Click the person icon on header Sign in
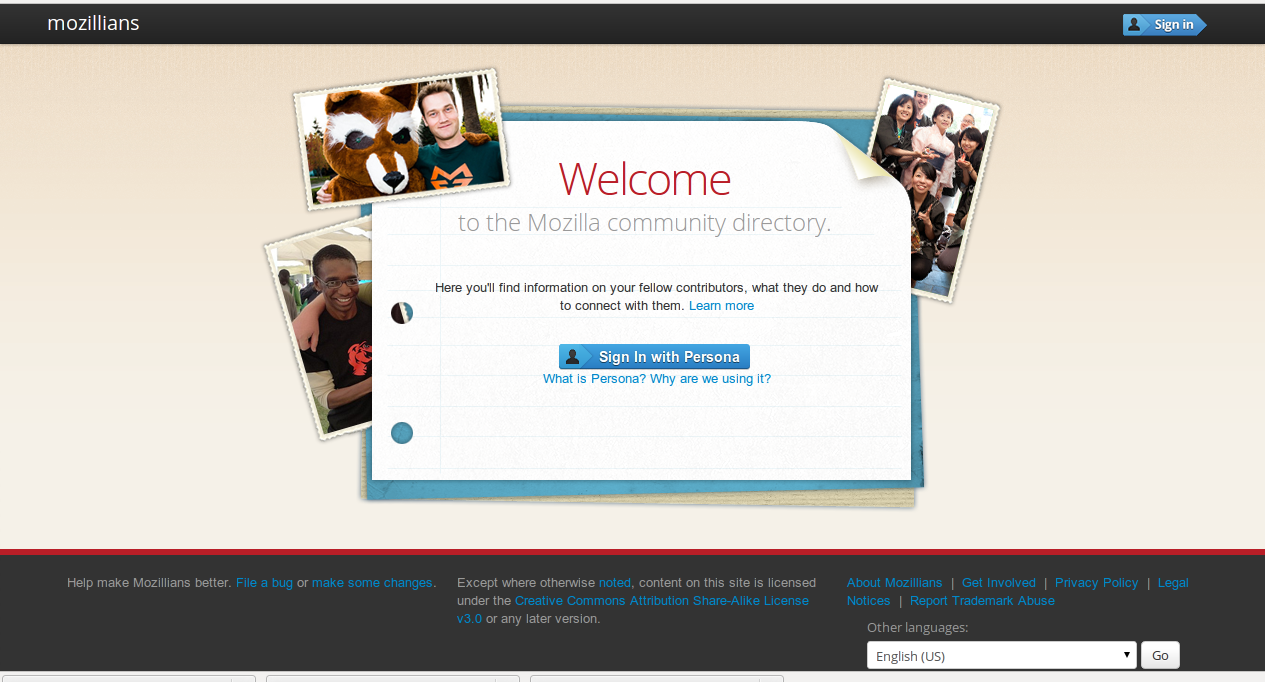Image resolution: width=1265 pixels, height=682 pixels. point(1134,25)
